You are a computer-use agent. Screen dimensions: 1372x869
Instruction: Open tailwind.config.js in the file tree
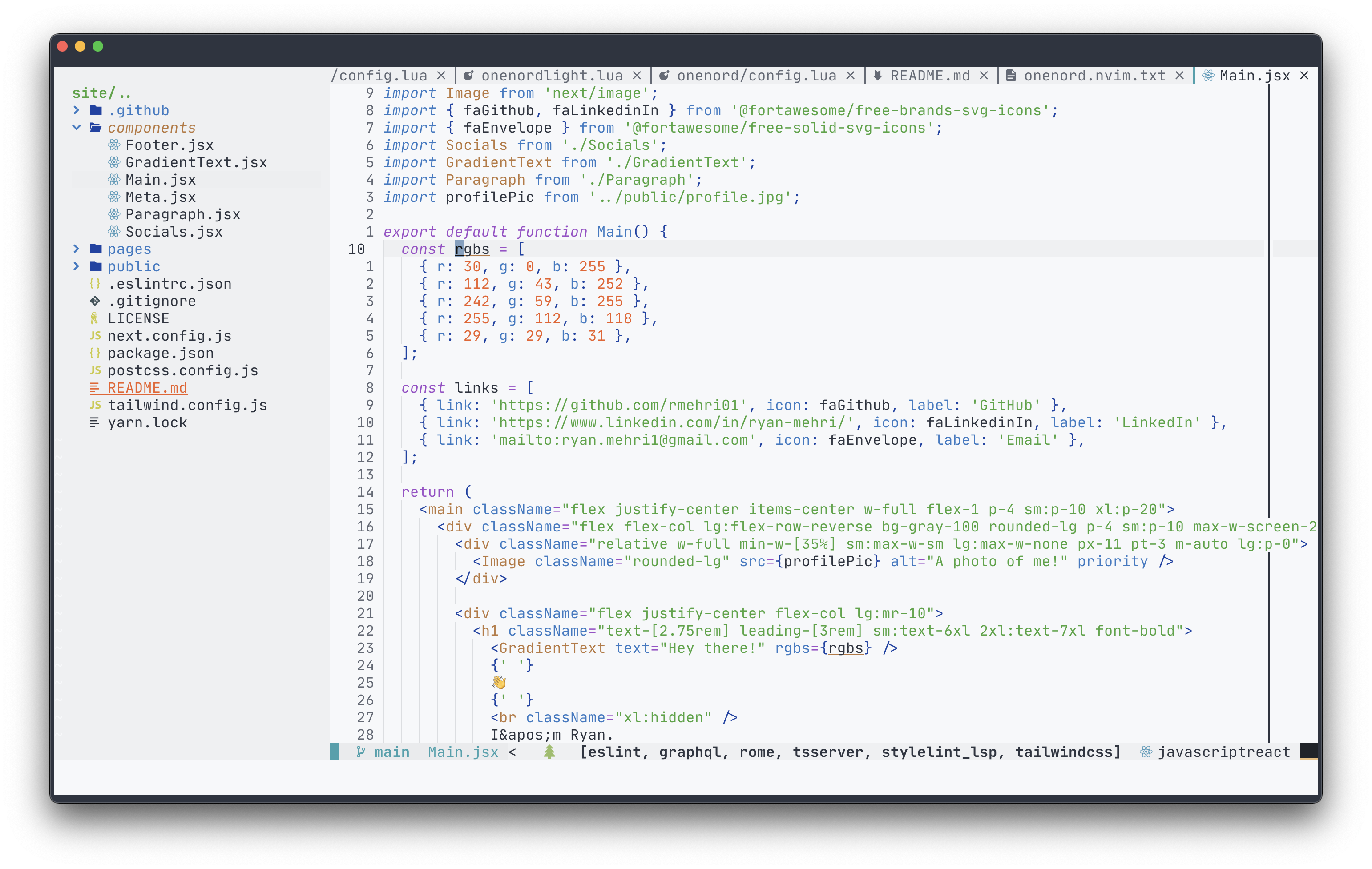tap(187, 406)
